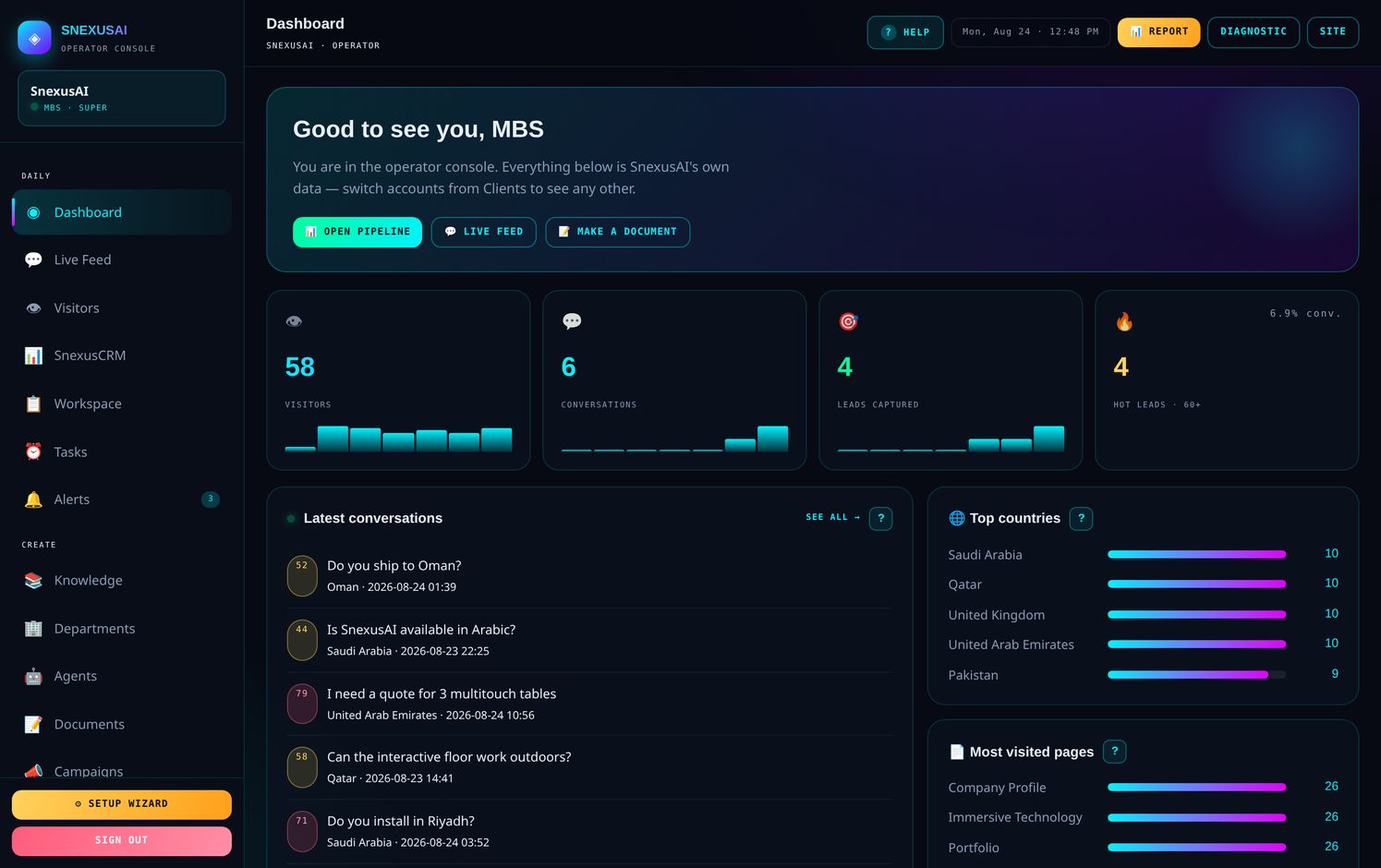Click the Knowledge books icon

33,580
